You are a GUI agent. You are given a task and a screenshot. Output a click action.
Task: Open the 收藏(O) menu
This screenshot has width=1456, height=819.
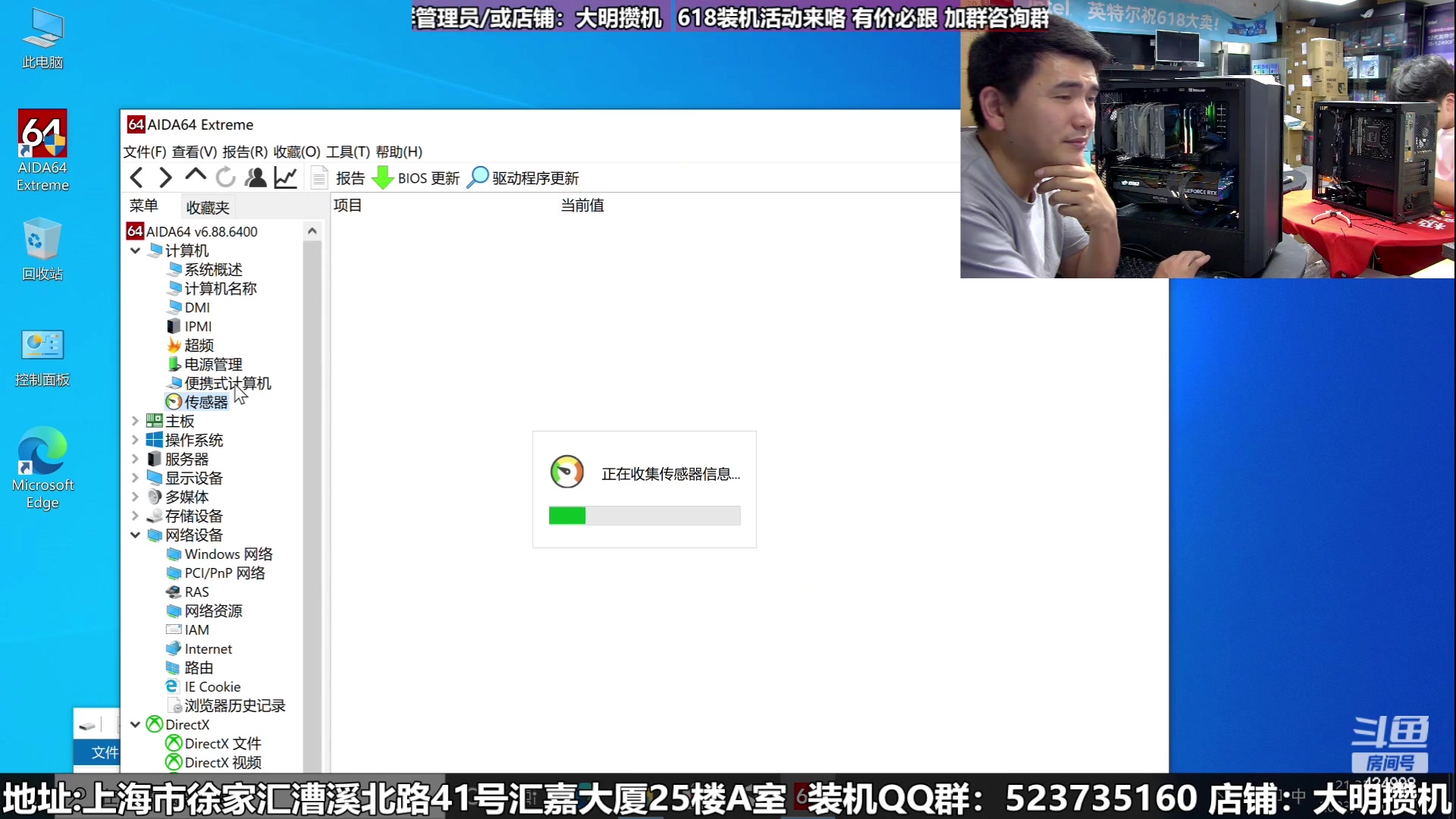point(297,152)
